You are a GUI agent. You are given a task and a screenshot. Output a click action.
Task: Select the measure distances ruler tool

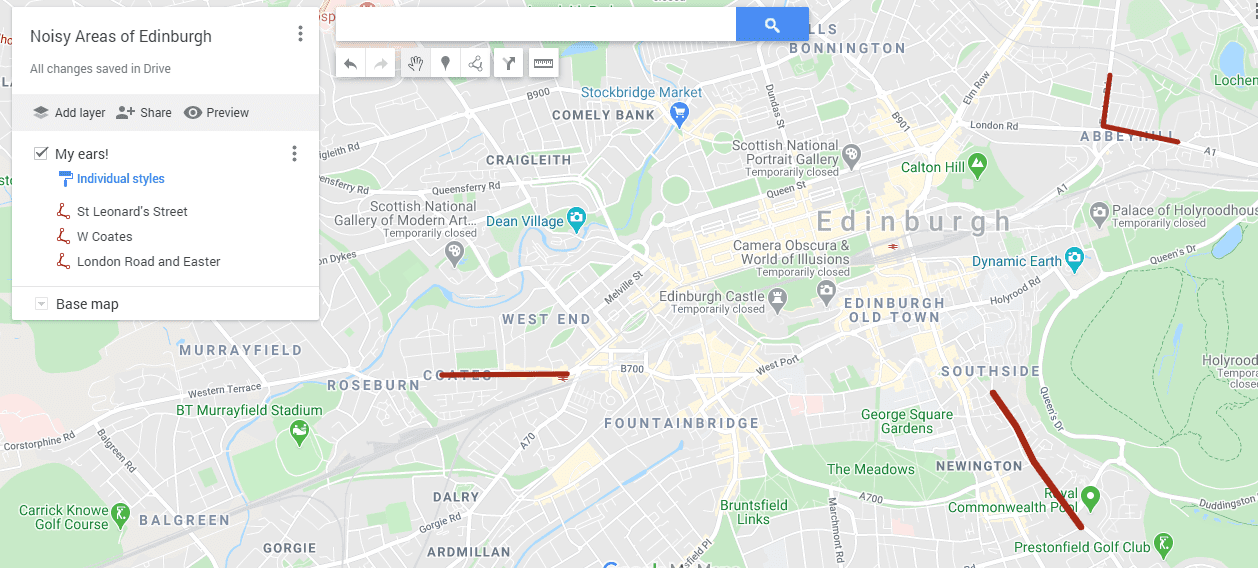pos(543,64)
